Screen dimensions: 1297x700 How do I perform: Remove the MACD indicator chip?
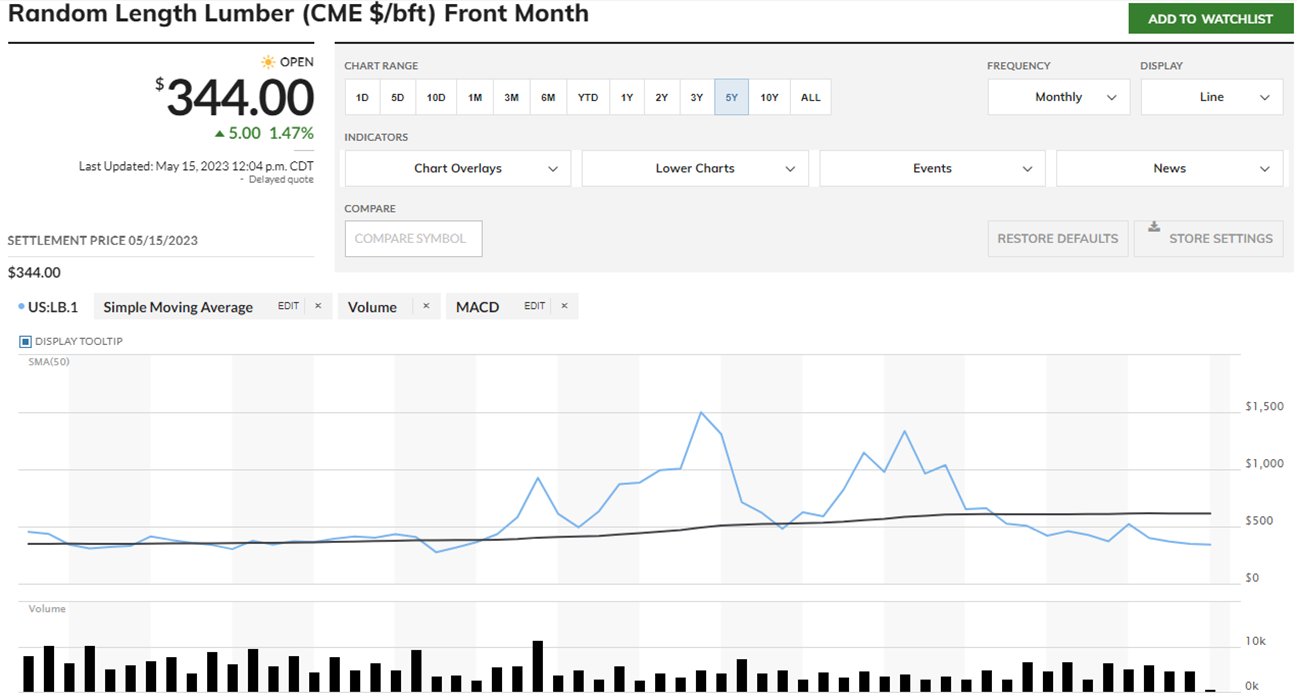click(564, 306)
